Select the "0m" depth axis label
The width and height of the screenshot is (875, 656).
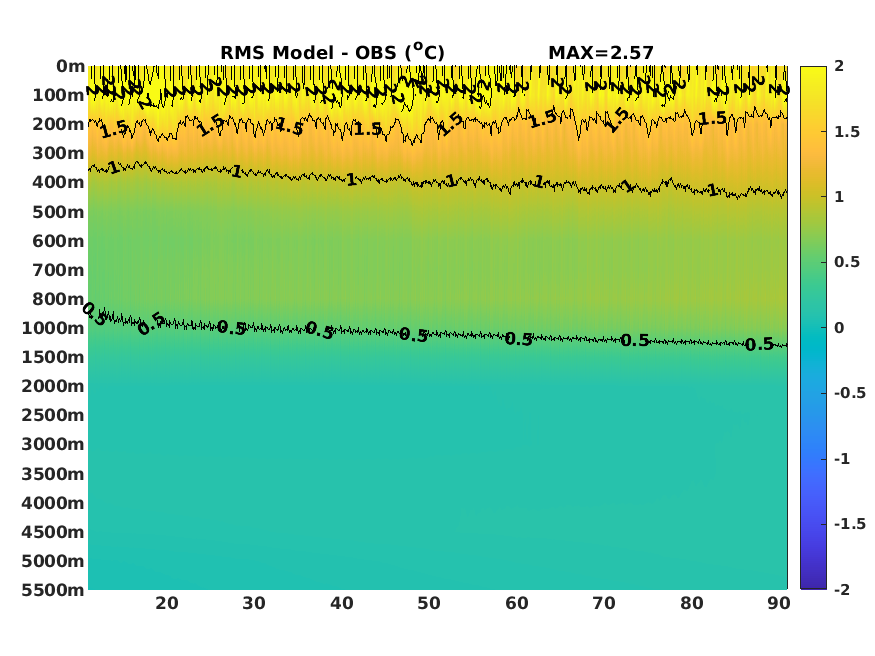(70, 66)
